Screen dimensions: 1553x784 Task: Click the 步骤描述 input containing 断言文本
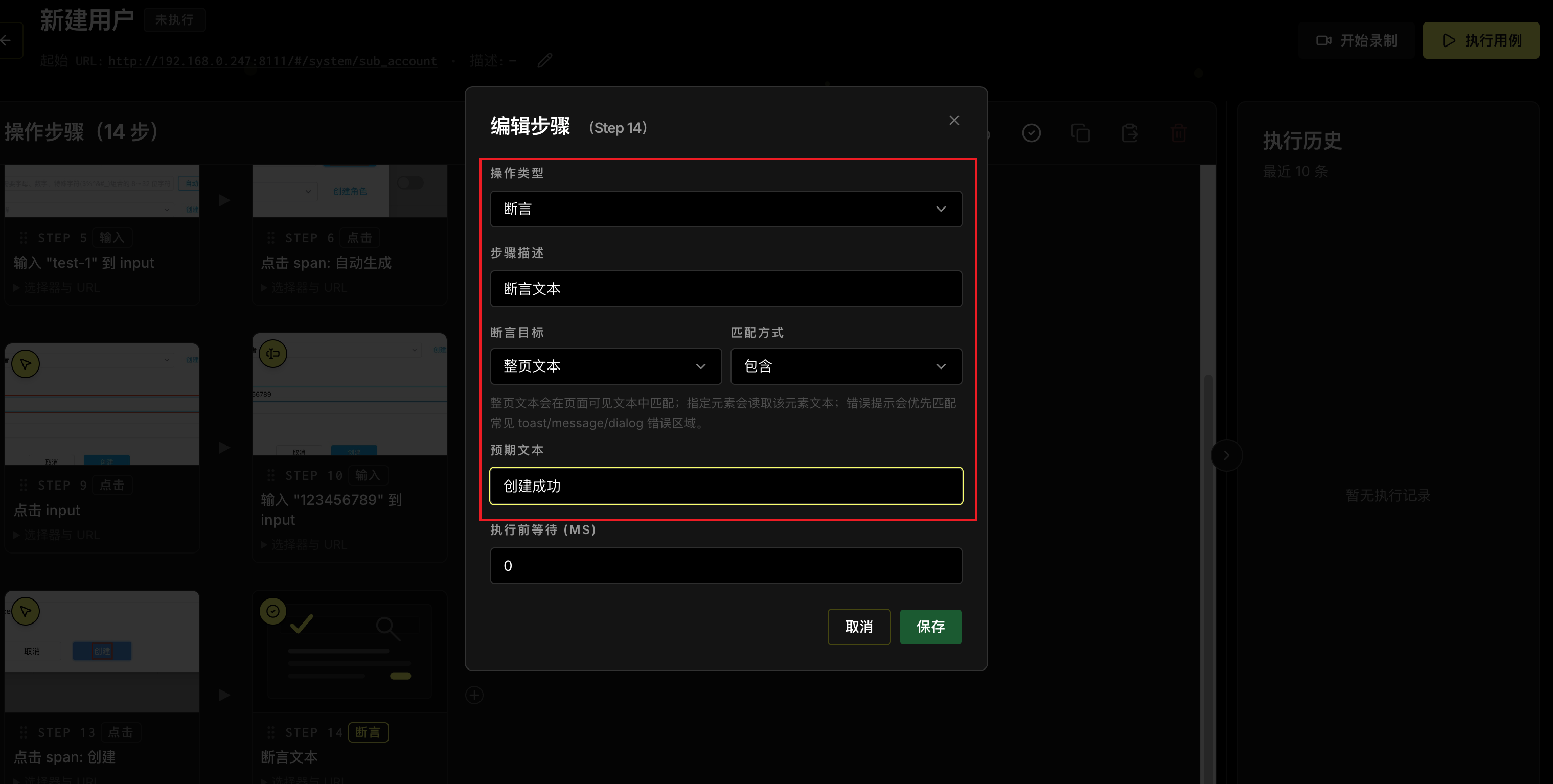coord(726,289)
